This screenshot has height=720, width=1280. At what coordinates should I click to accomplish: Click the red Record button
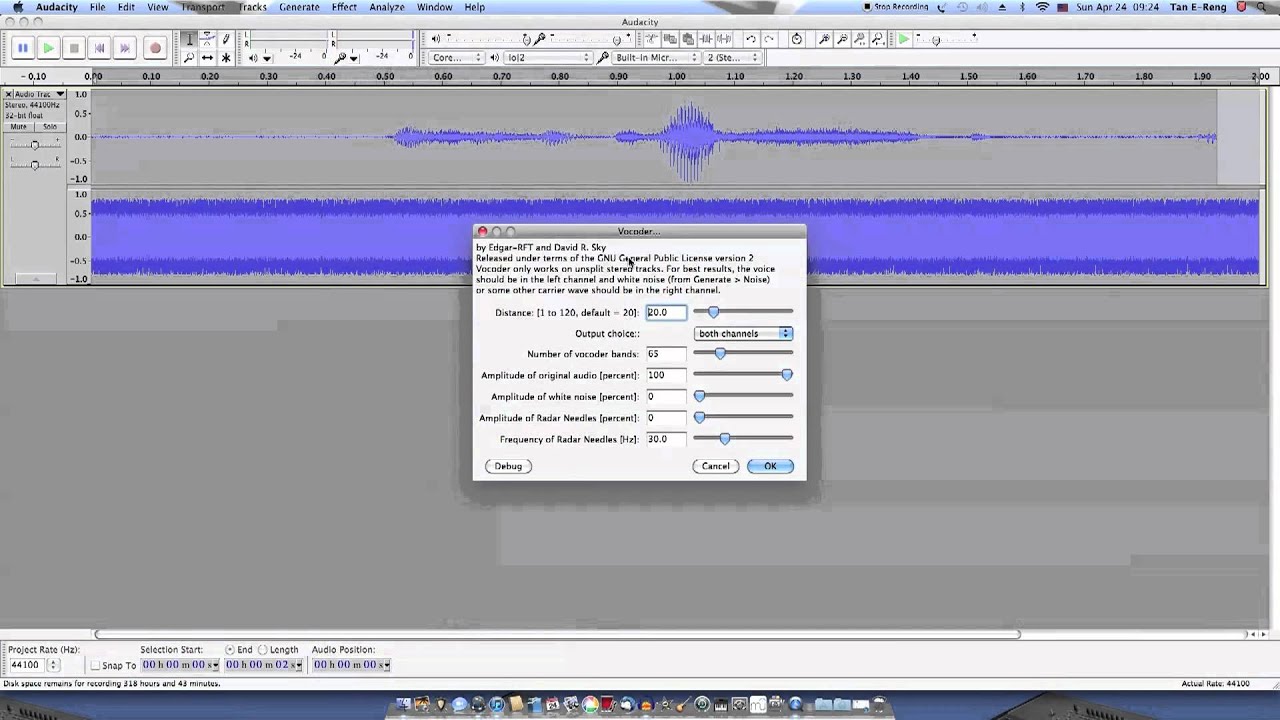(155, 47)
